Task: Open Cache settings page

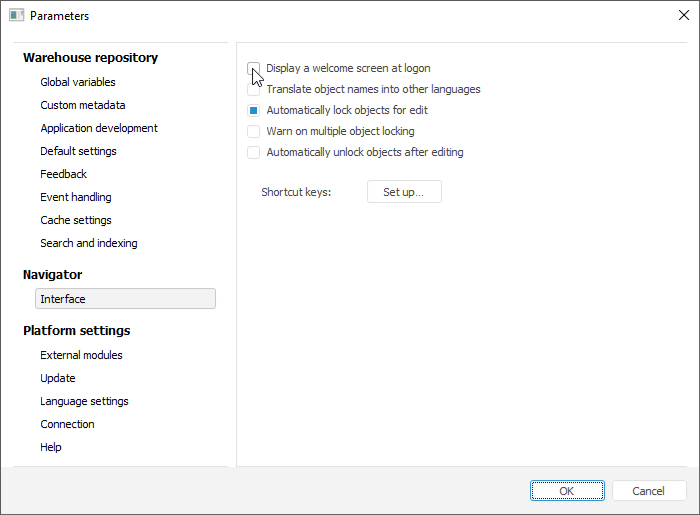Action: [76, 220]
